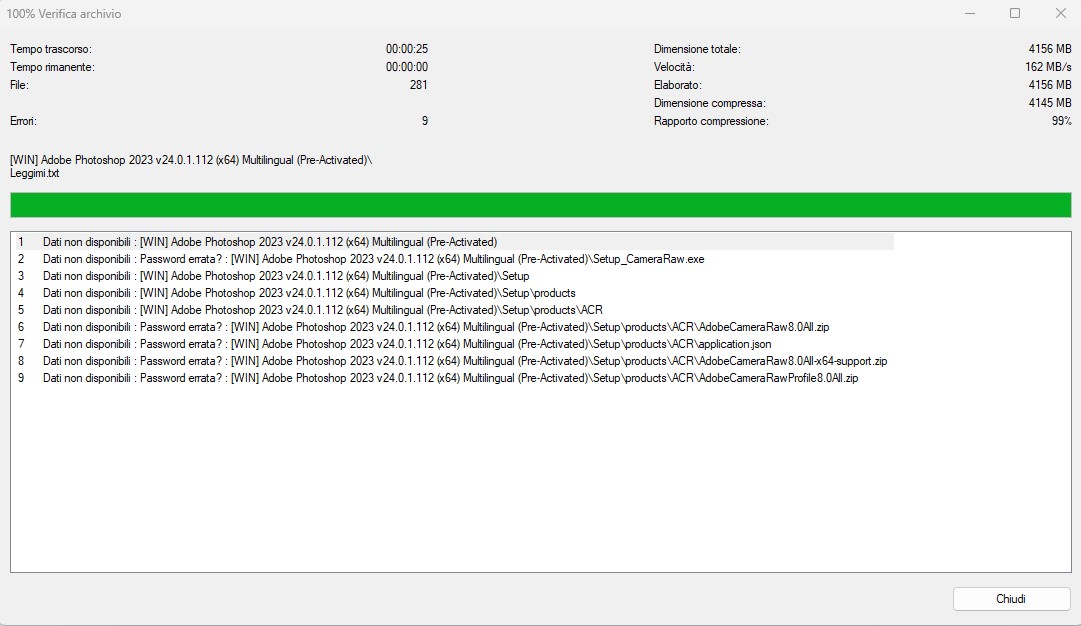
Task: Click the Tempo rimanente label
Action: point(52,67)
